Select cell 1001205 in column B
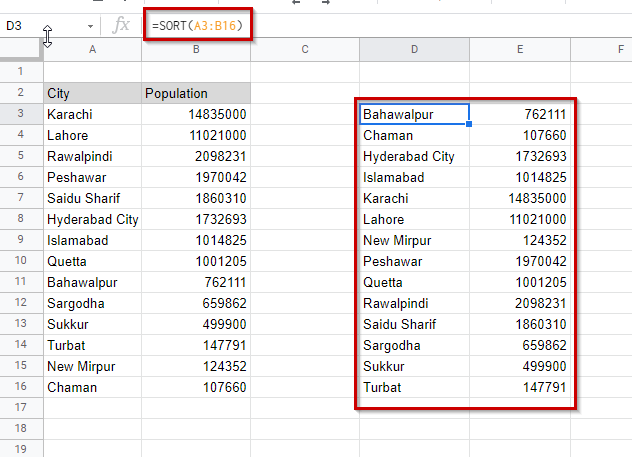Screen dimensions: 632x457 [x=196, y=261]
